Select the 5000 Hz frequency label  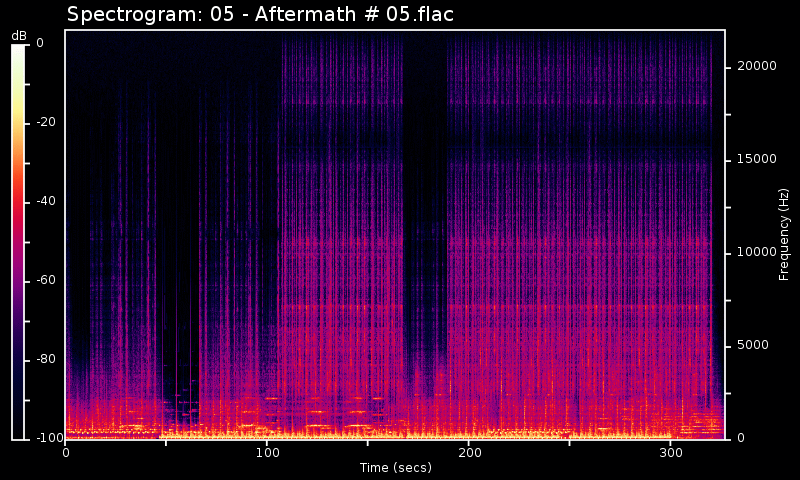tap(753, 345)
